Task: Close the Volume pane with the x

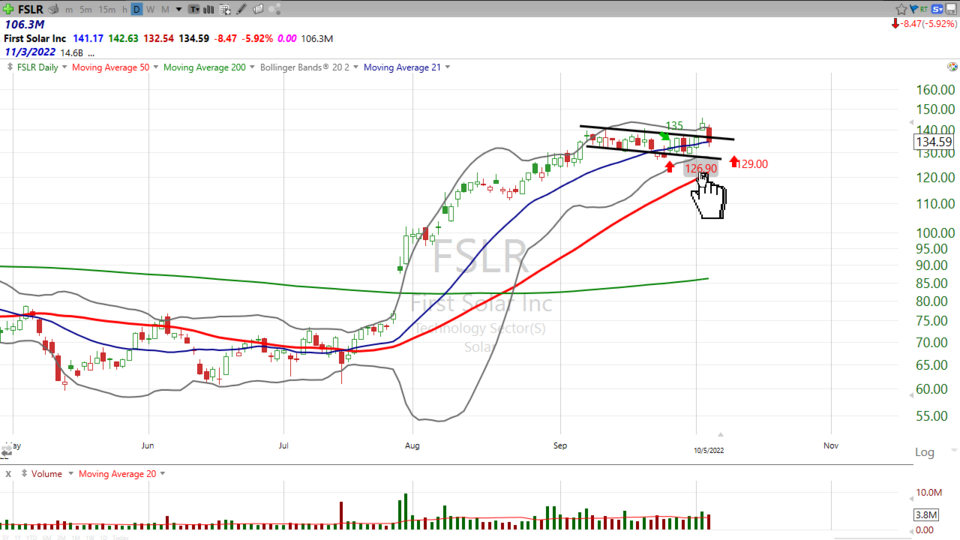Action: (7, 473)
